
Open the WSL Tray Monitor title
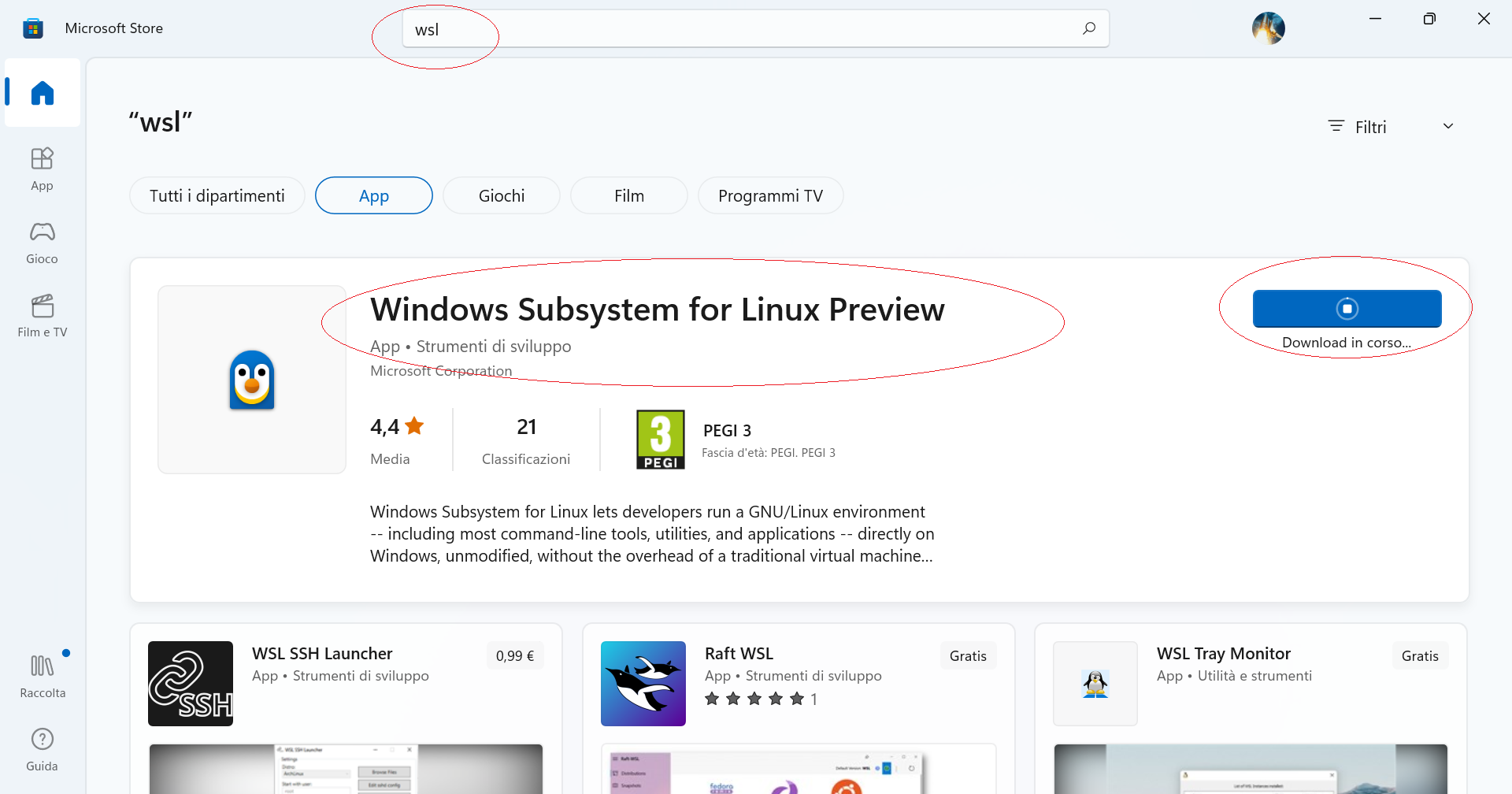(1224, 654)
